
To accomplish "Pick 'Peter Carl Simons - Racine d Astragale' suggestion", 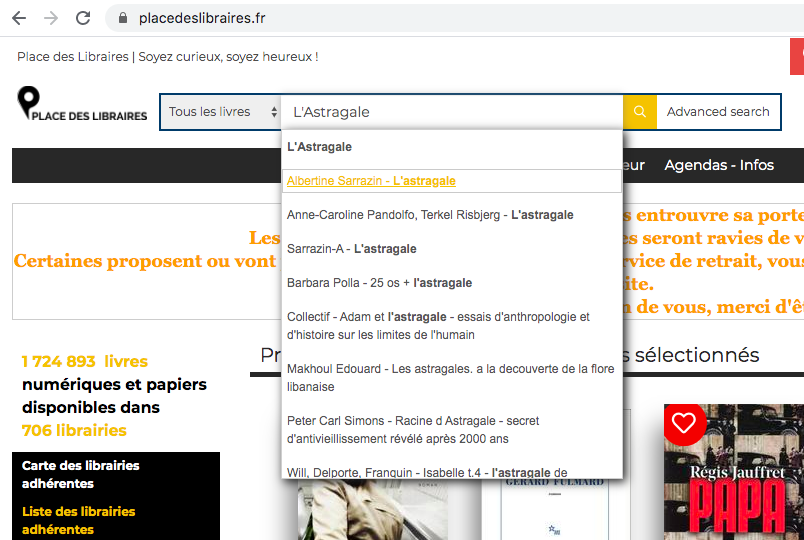I will tap(452, 430).
